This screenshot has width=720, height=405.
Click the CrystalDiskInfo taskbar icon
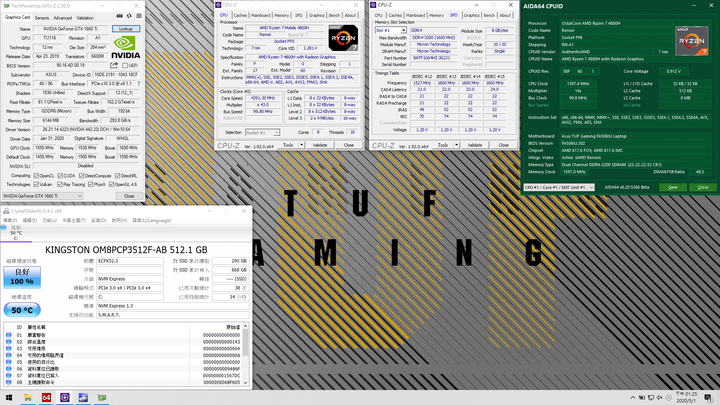click(x=83, y=397)
